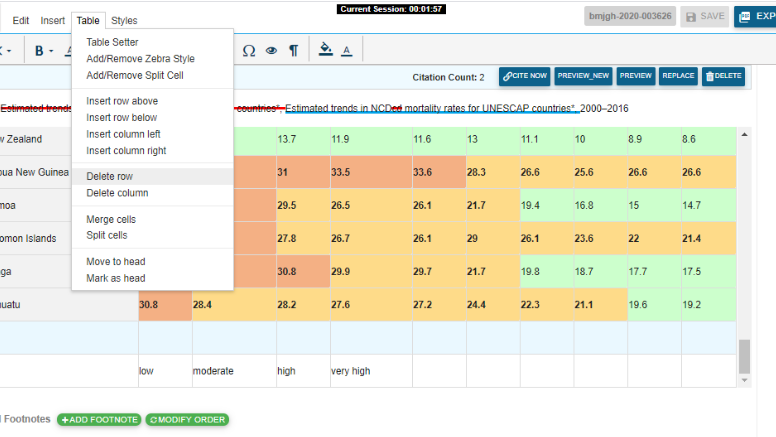Click the Current Session timer label
The width and height of the screenshot is (776, 437).
pos(391,9)
